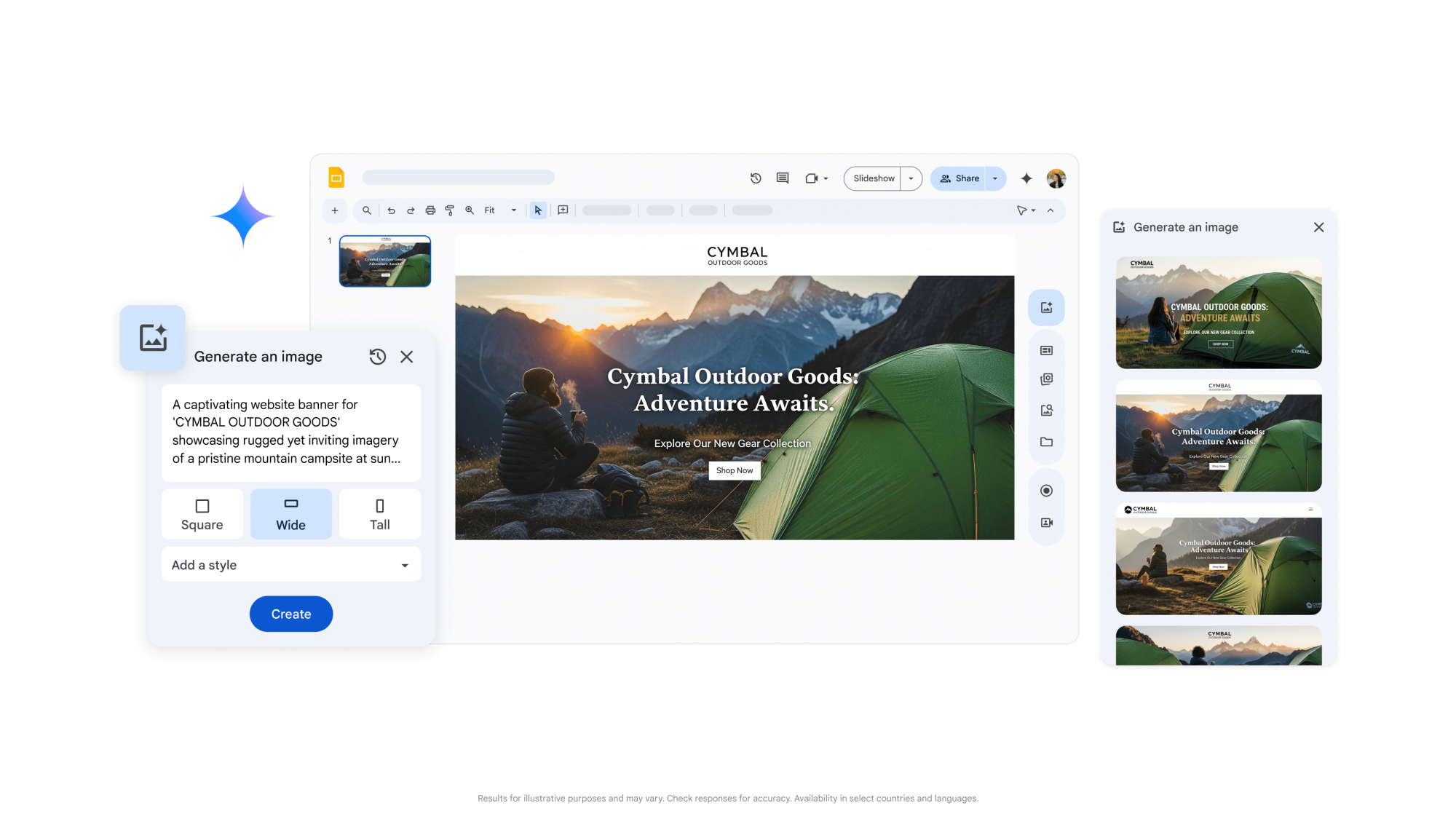Click the image prompt text field

pos(290,432)
